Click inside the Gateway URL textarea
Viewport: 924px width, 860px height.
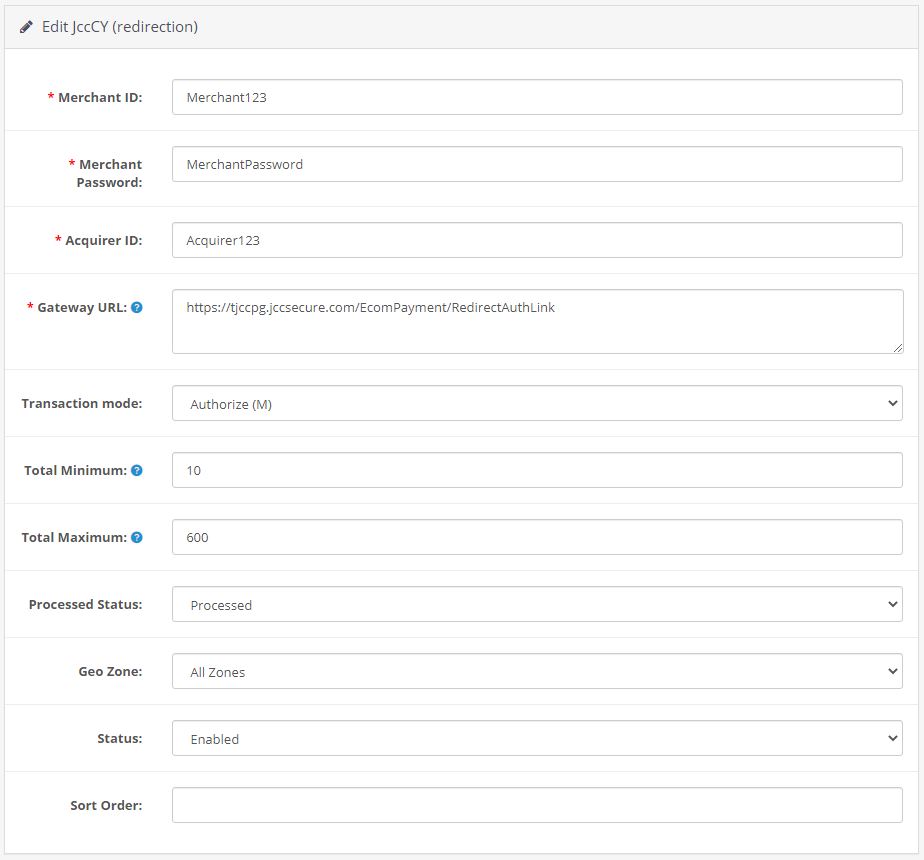(537, 322)
